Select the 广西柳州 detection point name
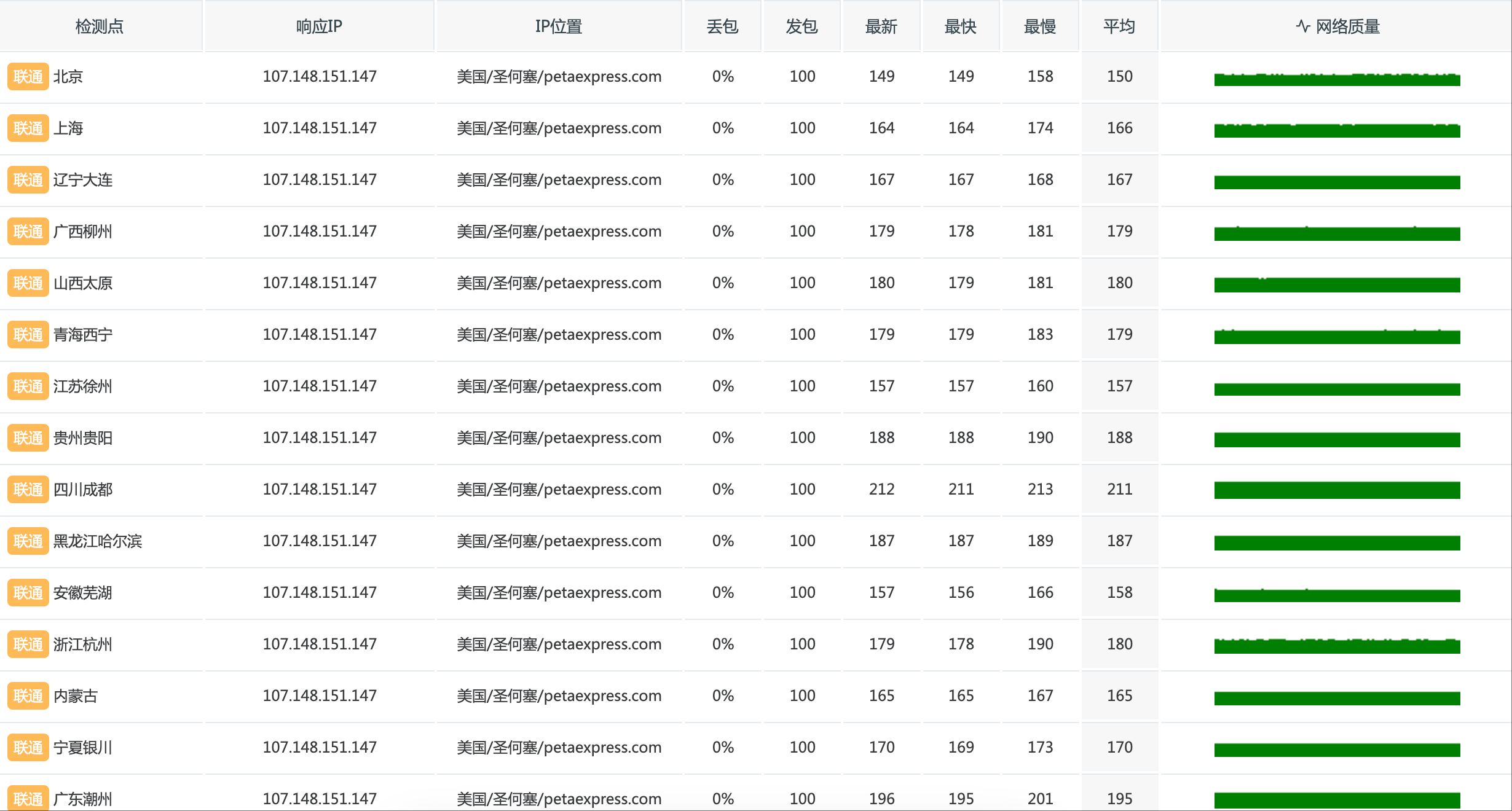The height and width of the screenshot is (811, 1512). pos(82,232)
